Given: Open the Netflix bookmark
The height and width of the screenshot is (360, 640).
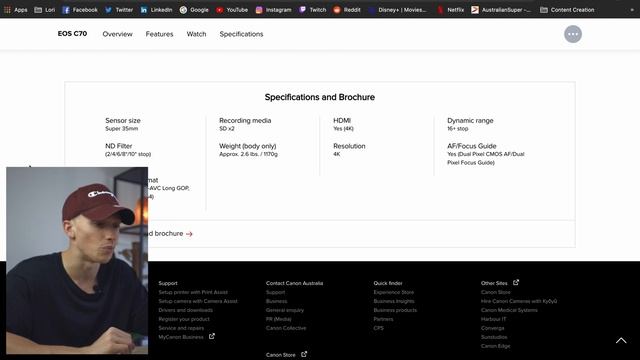Looking at the screenshot, I should (451, 10).
